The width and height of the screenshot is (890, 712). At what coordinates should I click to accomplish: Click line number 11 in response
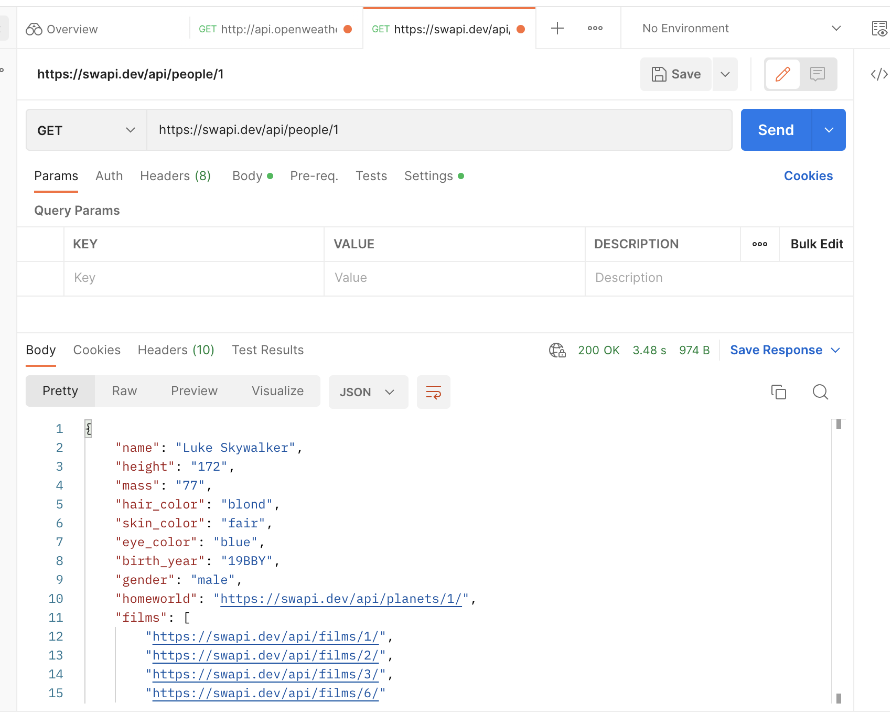click(56, 618)
